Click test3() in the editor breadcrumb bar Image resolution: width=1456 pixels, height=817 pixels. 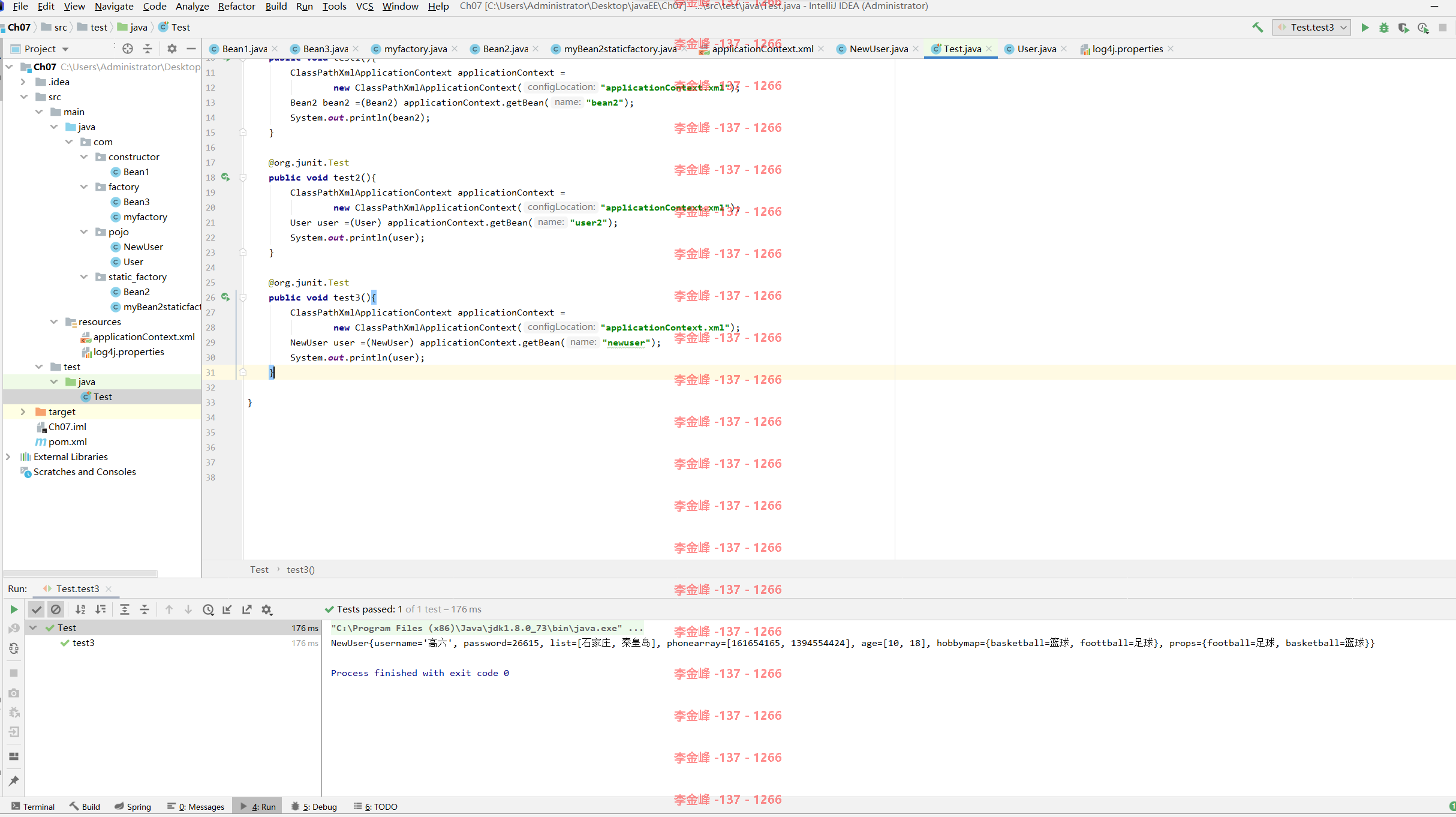pyautogui.click(x=300, y=569)
